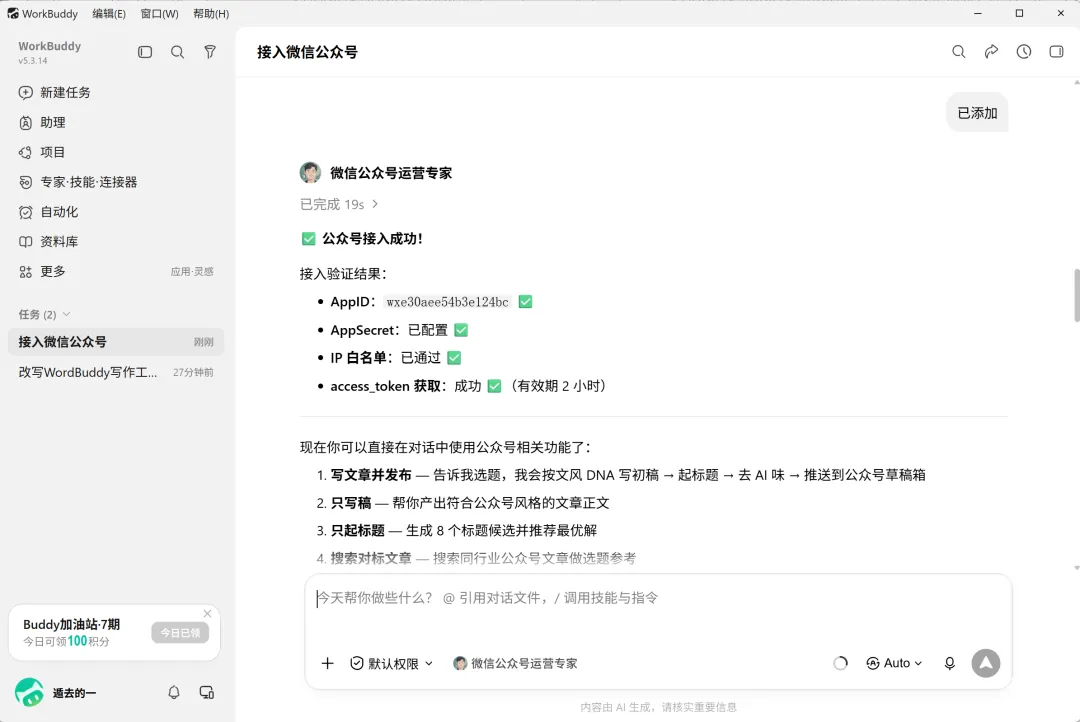Add attachment with plus icon

click(x=327, y=663)
